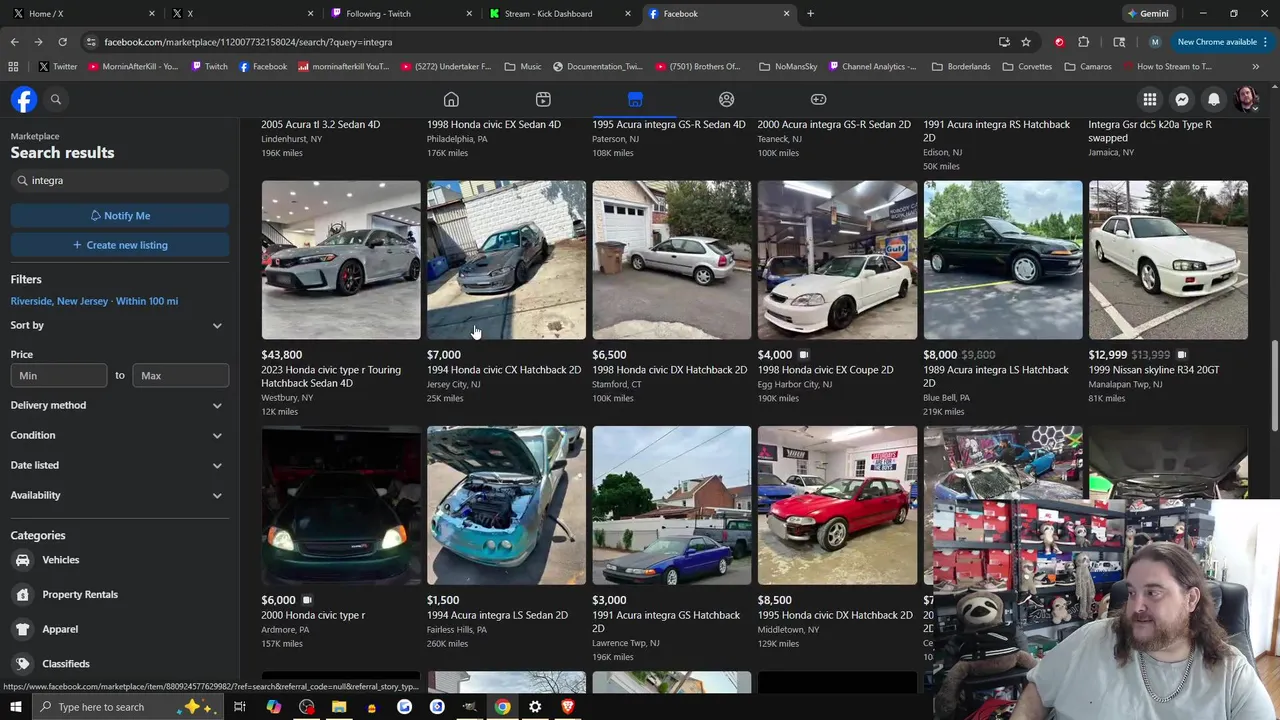Open the Chrome bookmarks apps grid
This screenshot has width=1280, height=720.
tap(13, 67)
